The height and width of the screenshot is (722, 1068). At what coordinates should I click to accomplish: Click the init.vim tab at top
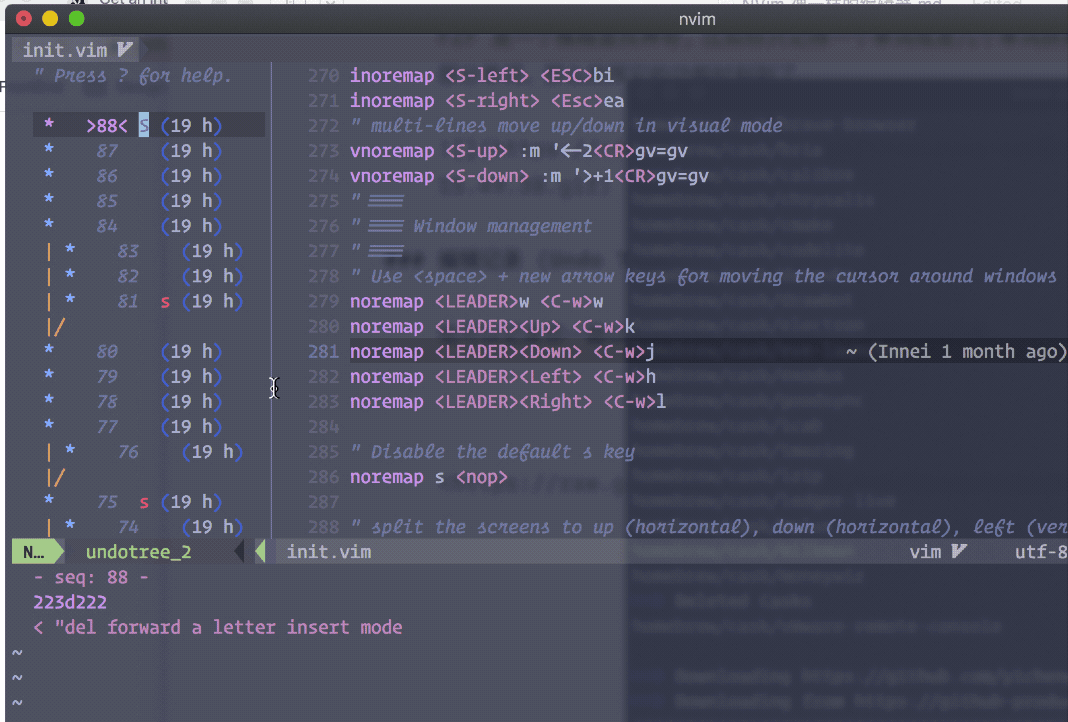[76, 50]
